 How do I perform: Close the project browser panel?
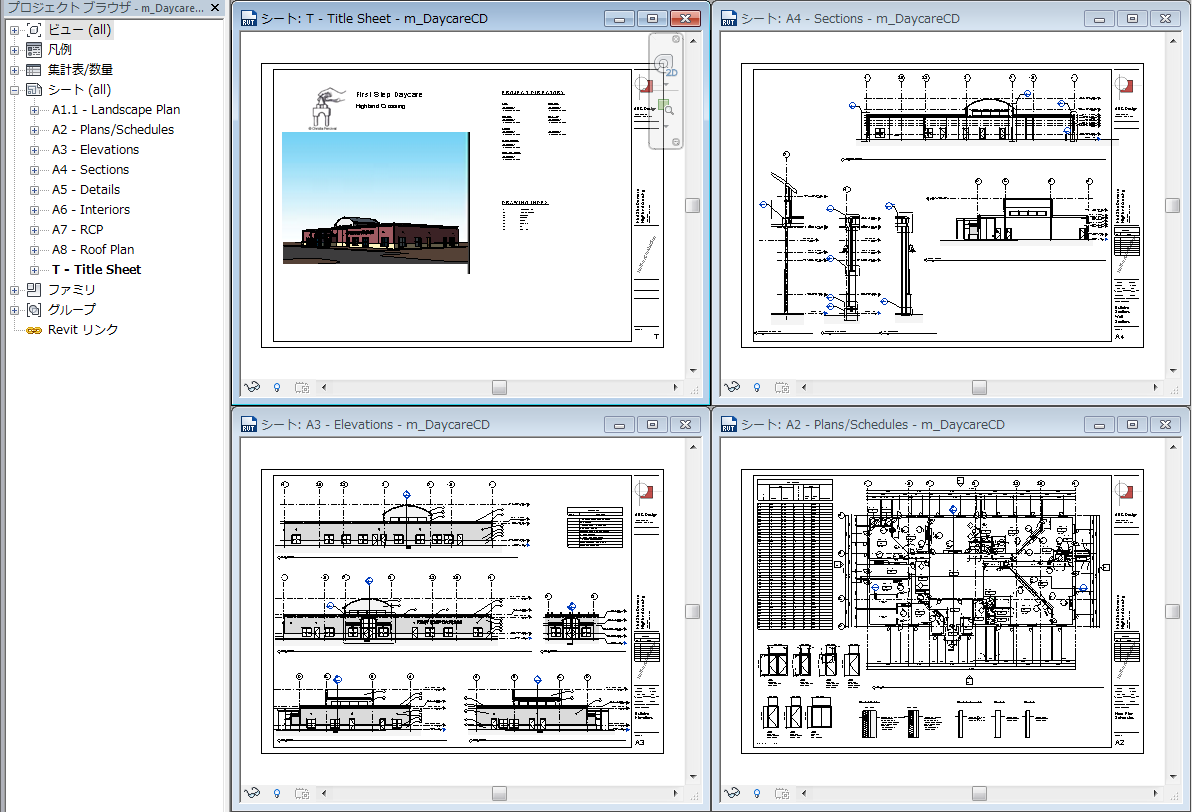pos(215,8)
